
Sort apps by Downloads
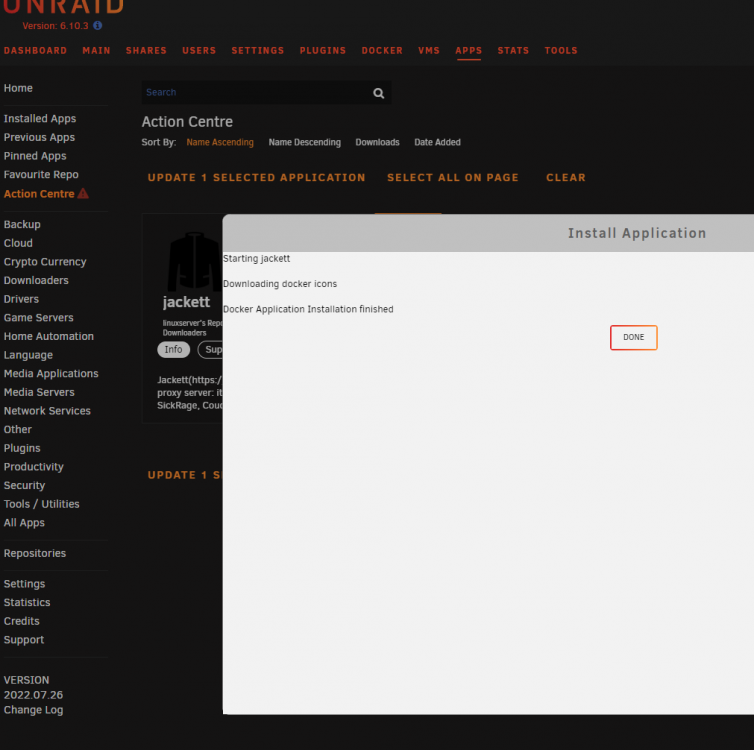tap(377, 142)
